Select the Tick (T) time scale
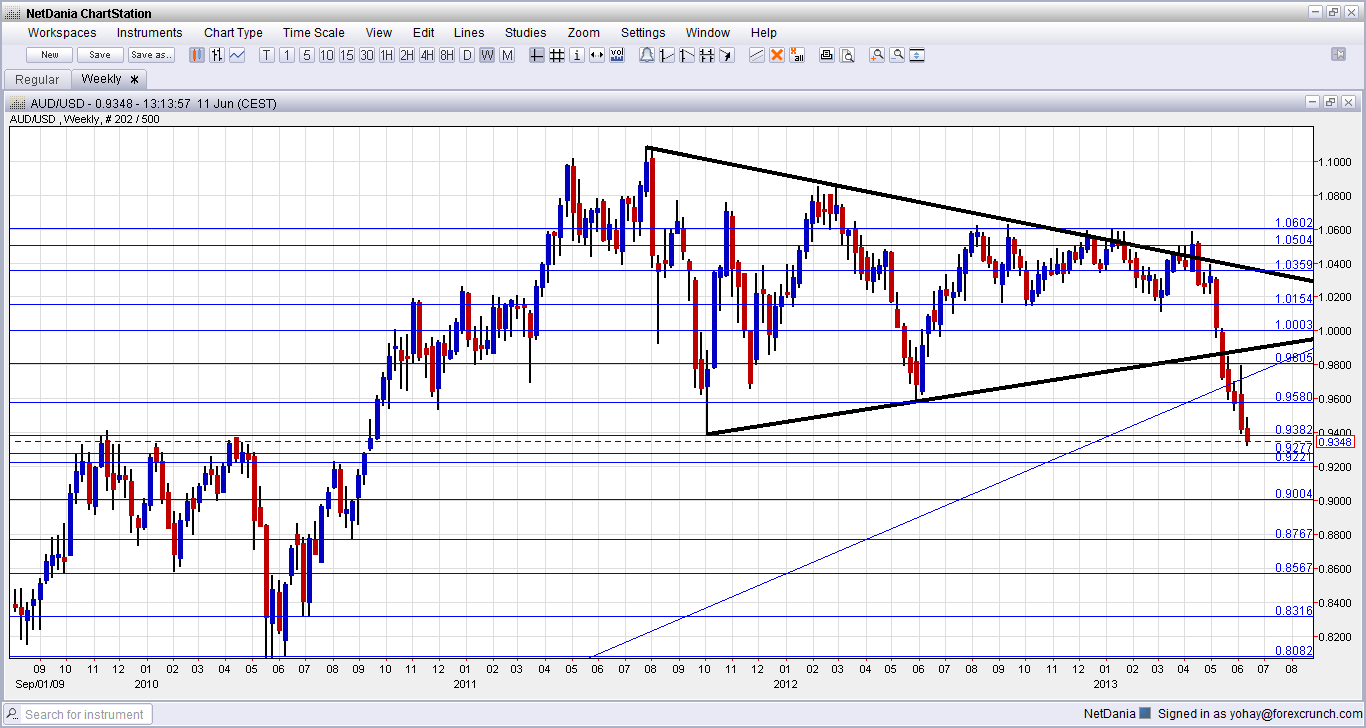The image size is (1366, 728). (267, 55)
